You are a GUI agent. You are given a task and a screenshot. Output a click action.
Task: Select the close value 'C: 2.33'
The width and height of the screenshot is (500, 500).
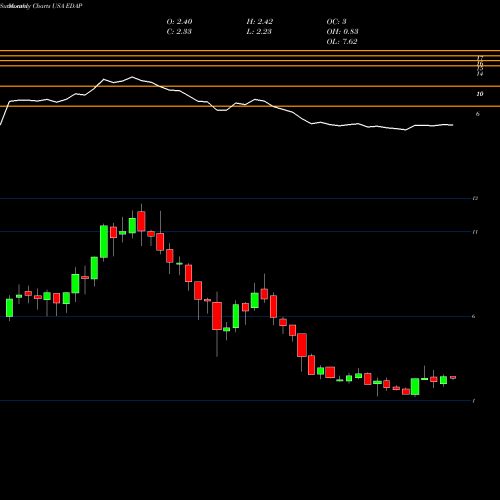tap(179, 31)
